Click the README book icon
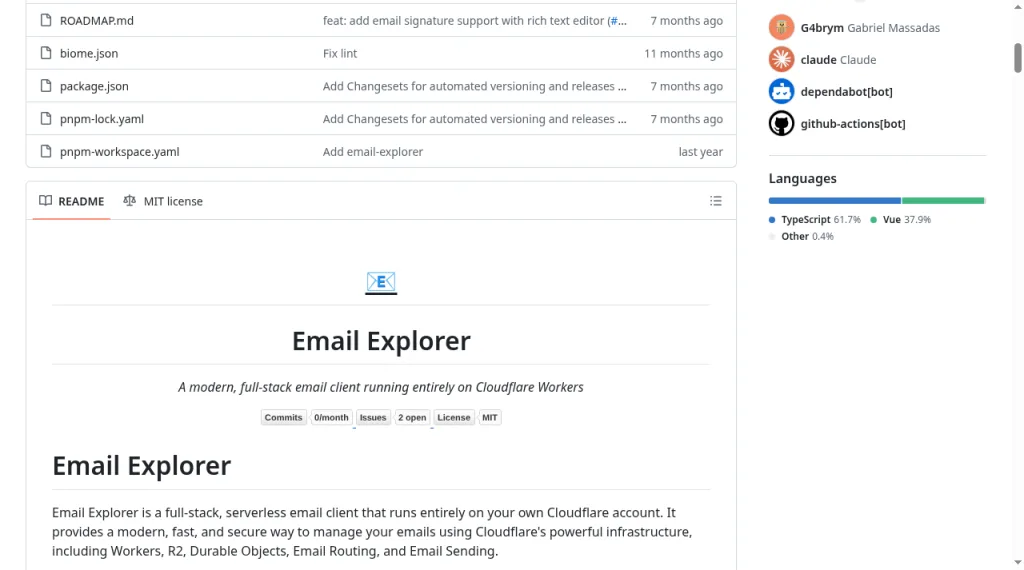Image resolution: width=1024 pixels, height=570 pixels. point(45,200)
